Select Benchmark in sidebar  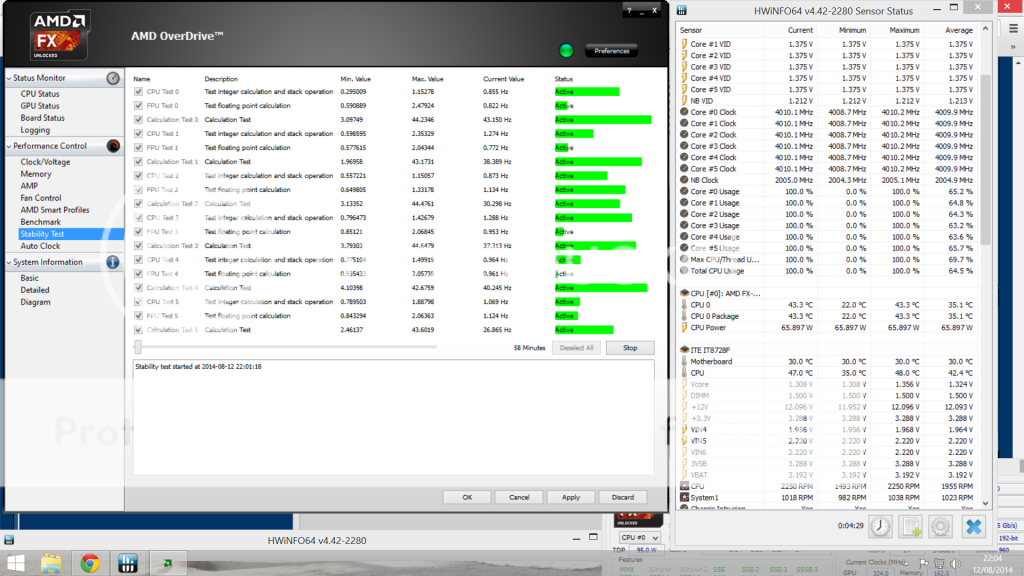(40, 222)
